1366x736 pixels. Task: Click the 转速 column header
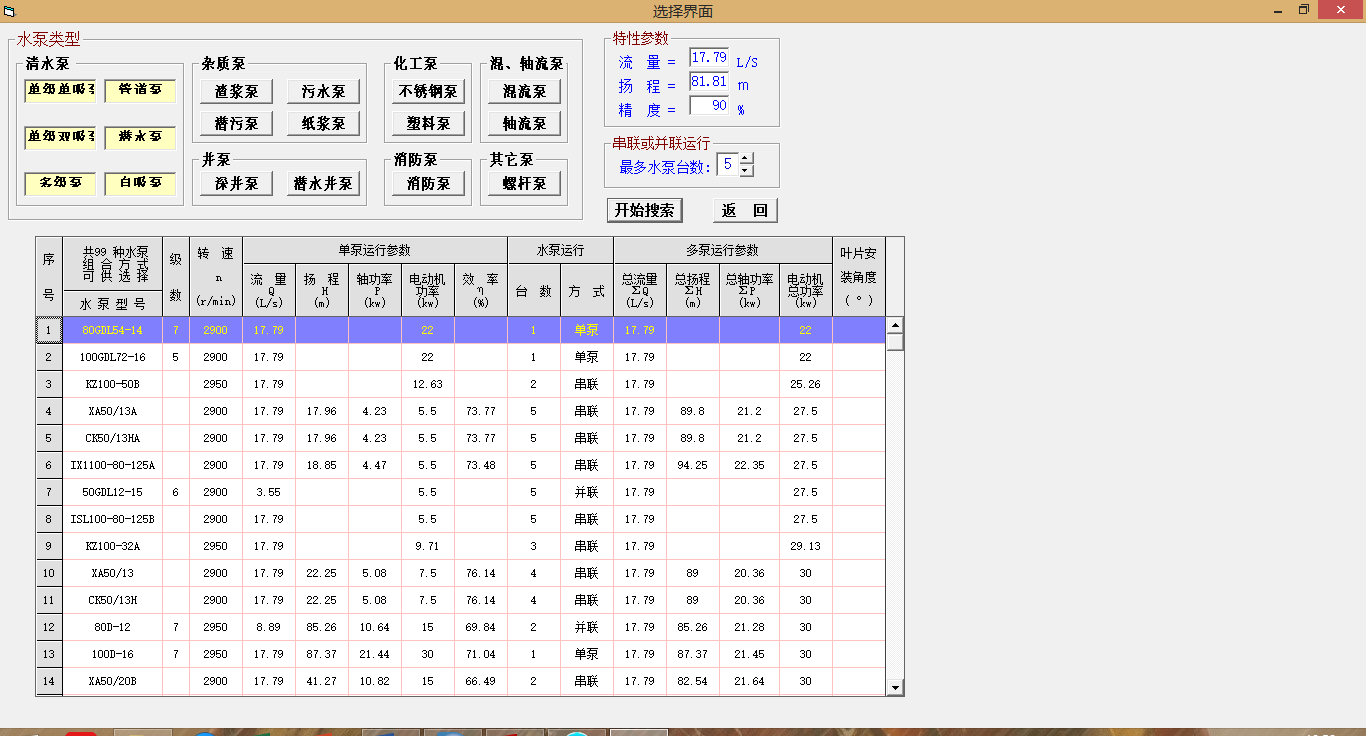click(x=216, y=277)
